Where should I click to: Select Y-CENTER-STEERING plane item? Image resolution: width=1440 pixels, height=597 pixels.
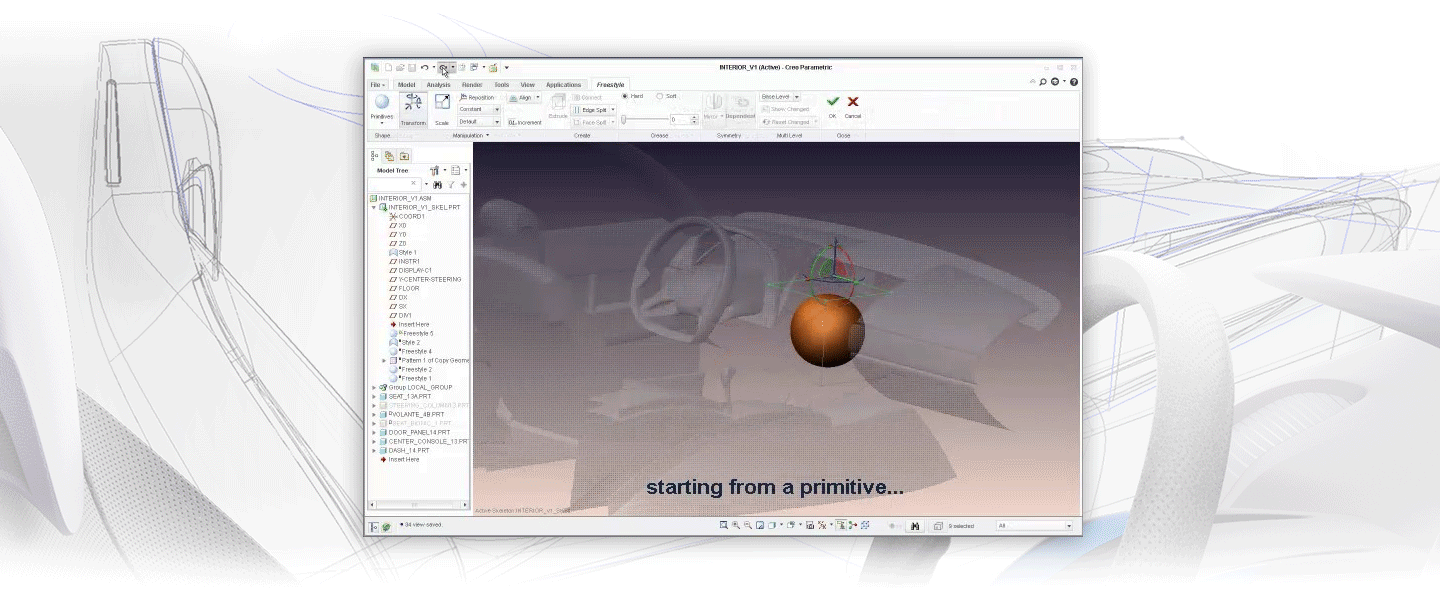point(425,279)
